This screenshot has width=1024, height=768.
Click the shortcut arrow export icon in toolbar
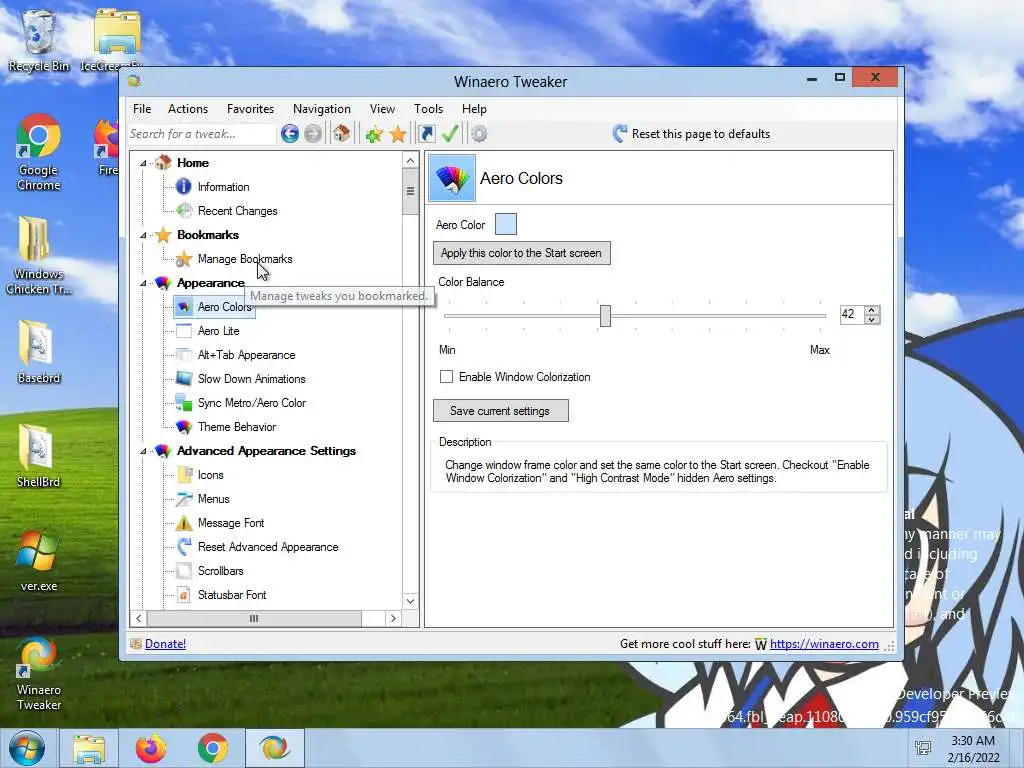click(x=426, y=134)
